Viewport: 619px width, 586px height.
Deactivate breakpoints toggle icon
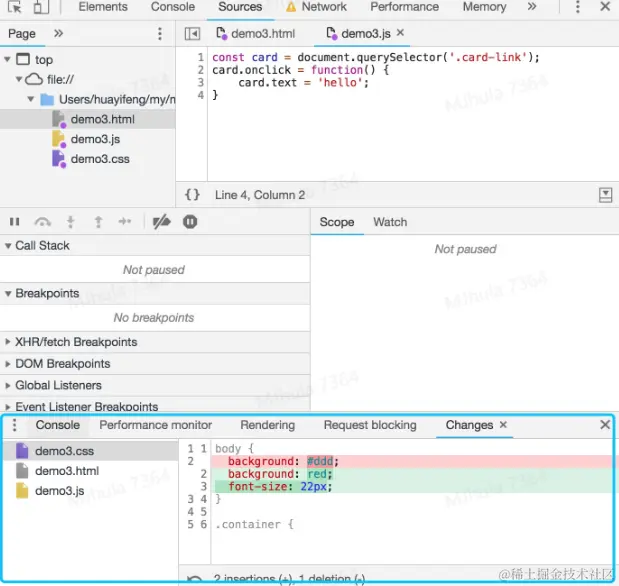(161, 222)
